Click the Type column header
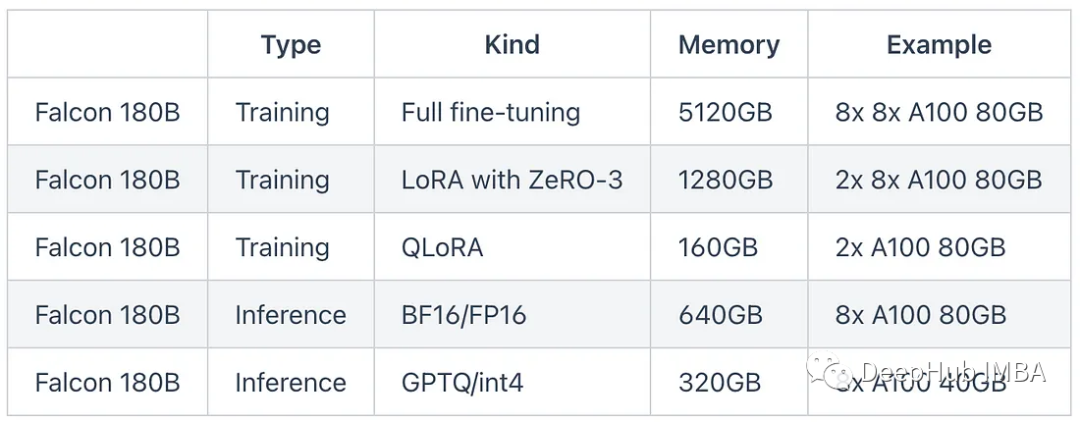Image resolution: width=1080 pixels, height=422 pixels. tap(291, 45)
